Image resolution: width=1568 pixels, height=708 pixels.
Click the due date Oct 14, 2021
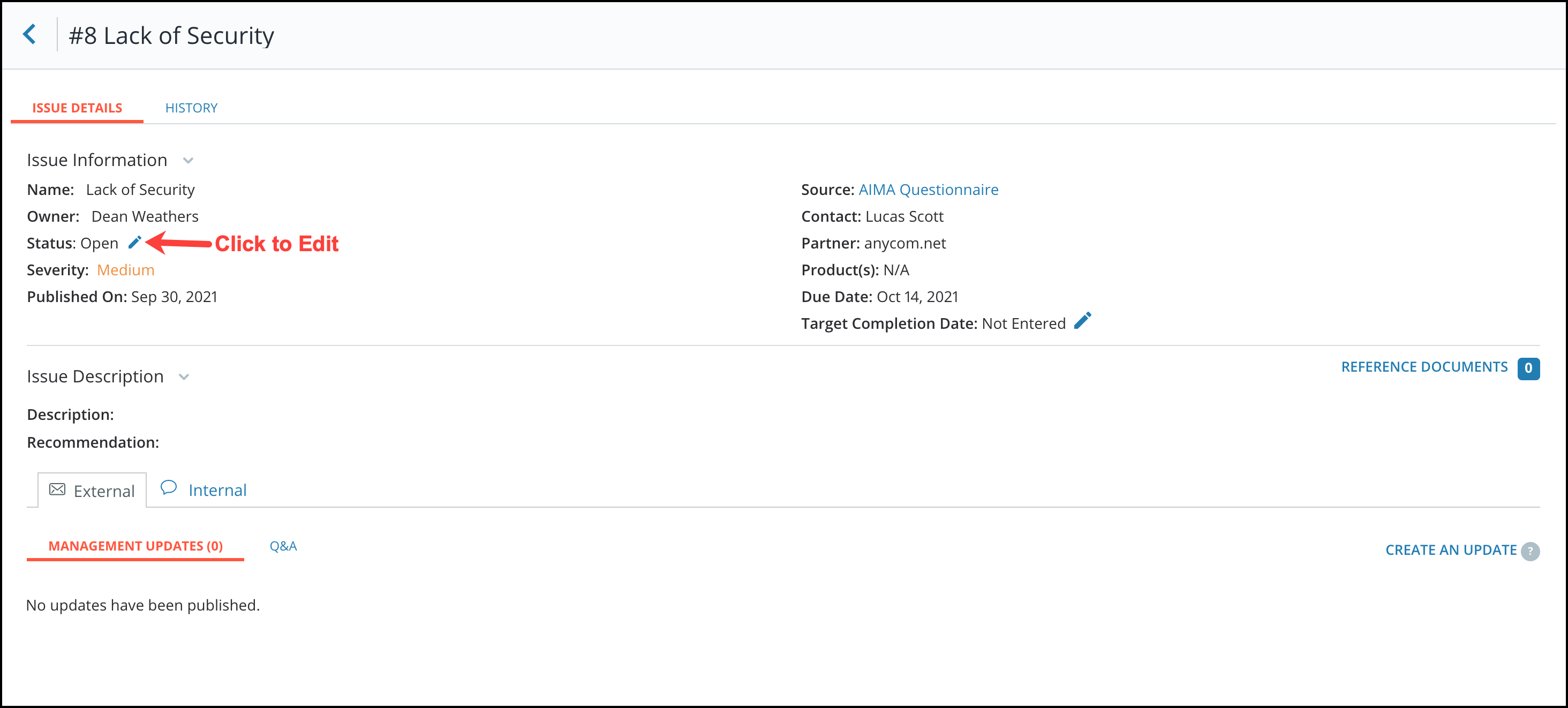click(x=917, y=297)
